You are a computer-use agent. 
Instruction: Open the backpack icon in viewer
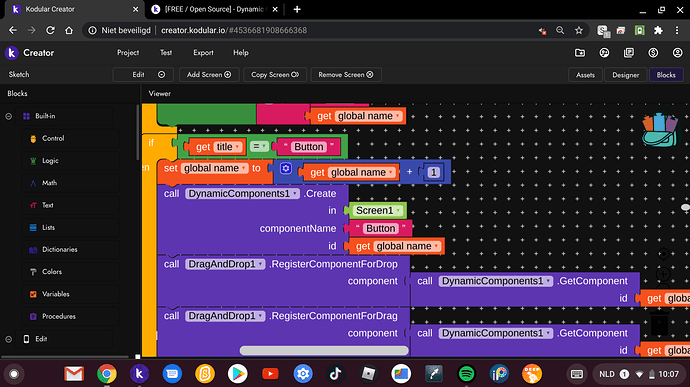click(660, 130)
